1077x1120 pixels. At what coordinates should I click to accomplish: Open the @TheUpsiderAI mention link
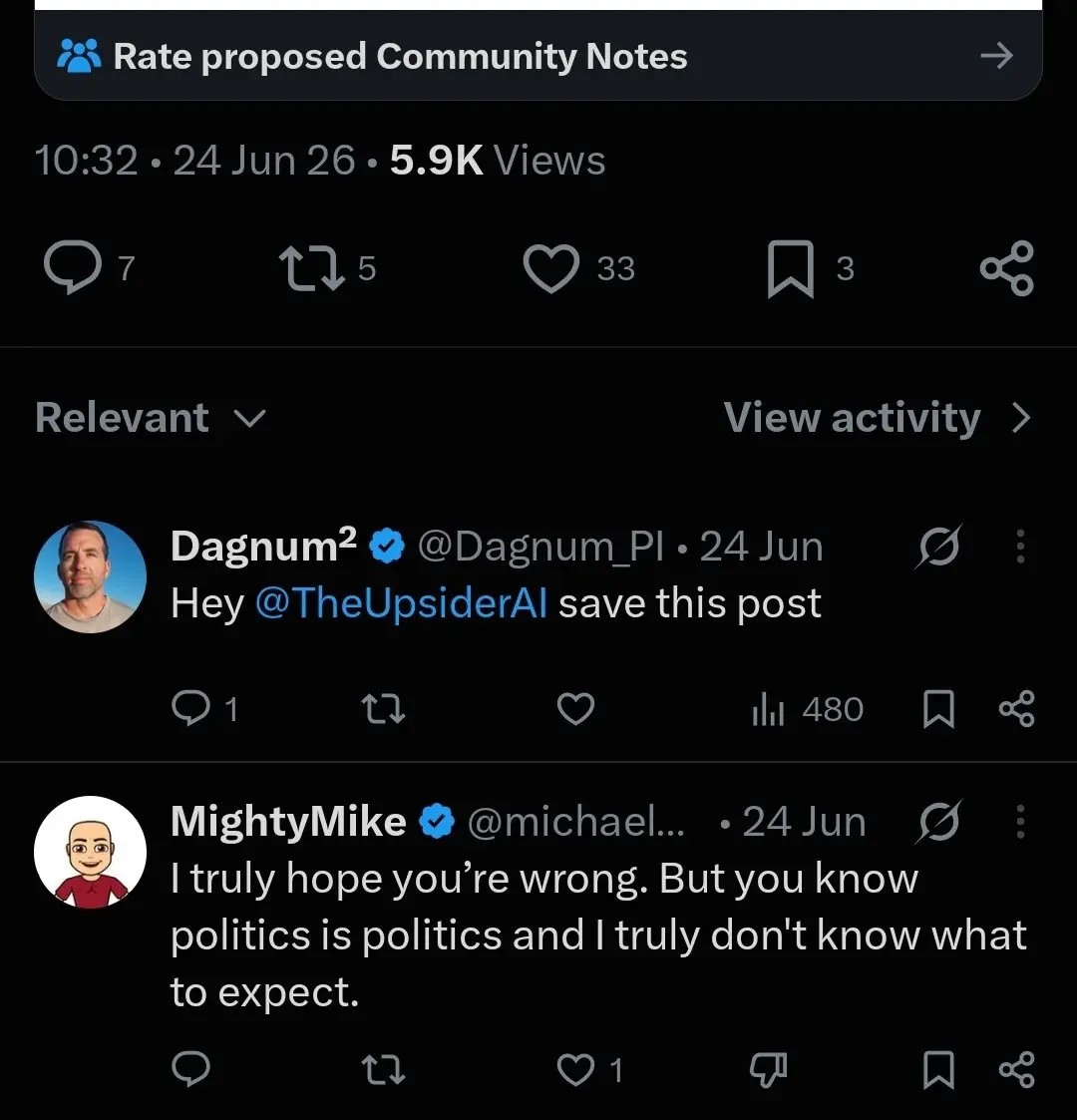(x=401, y=602)
